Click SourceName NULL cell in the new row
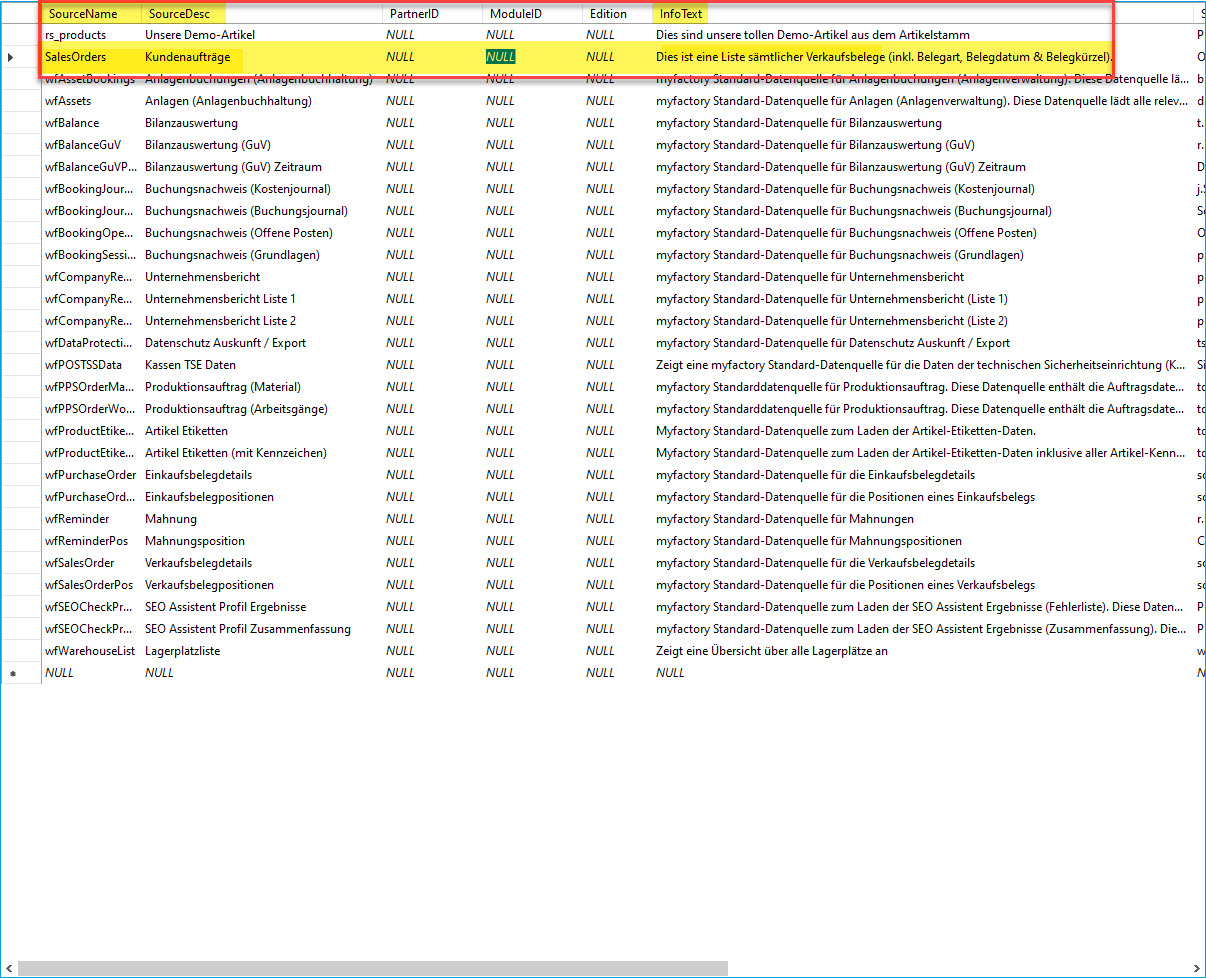Screen dimensions: 1206x978 [x=60, y=673]
